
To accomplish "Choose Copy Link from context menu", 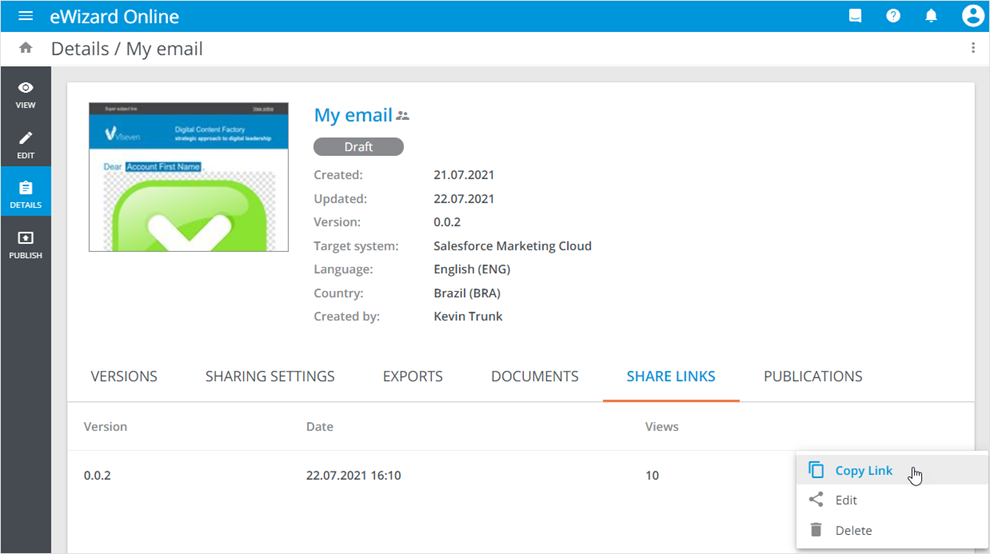I will pyautogui.click(x=863, y=471).
